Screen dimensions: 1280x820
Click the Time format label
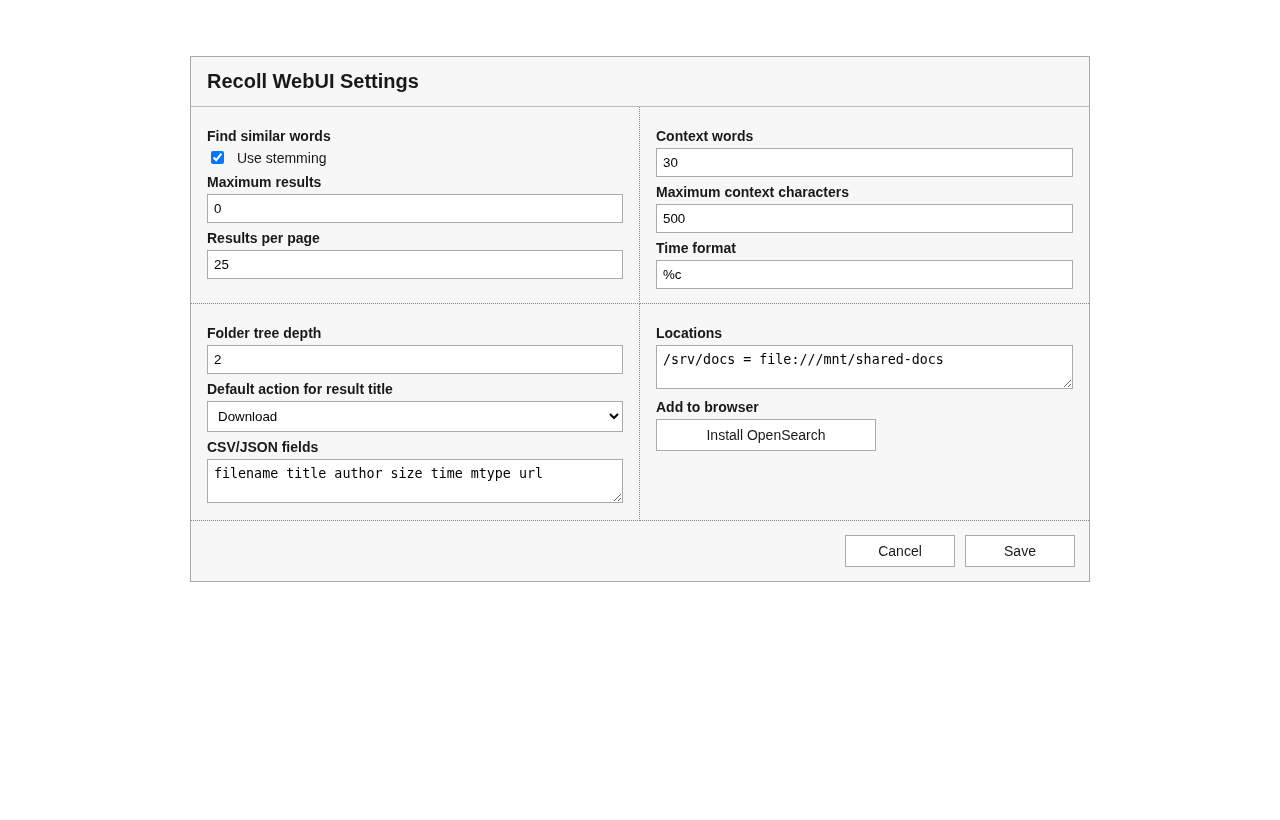tap(696, 248)
